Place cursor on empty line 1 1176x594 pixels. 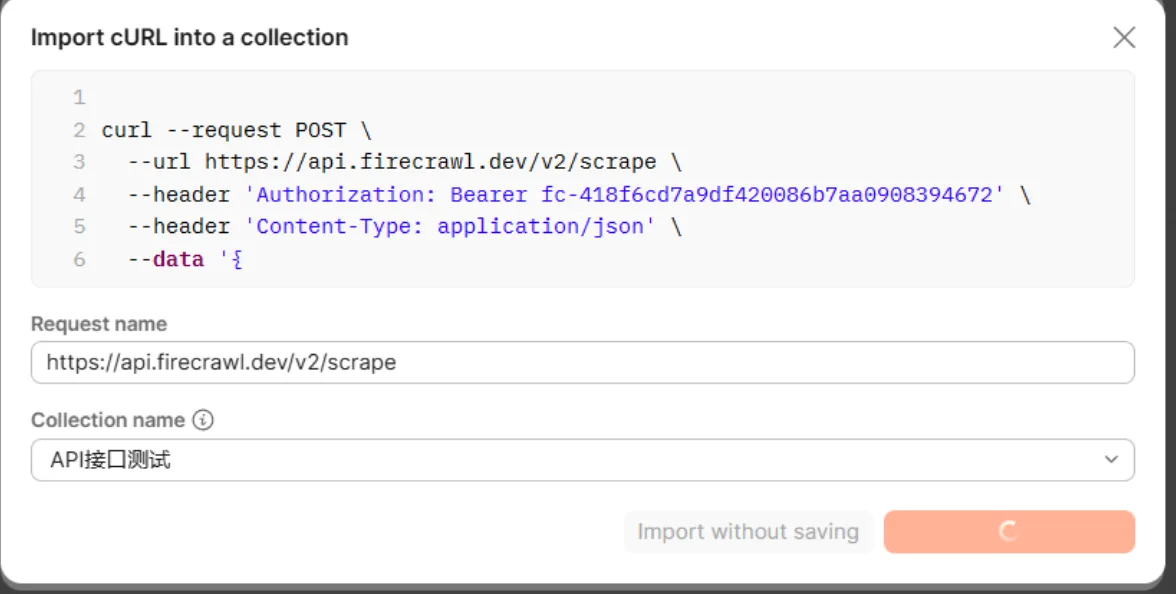click(x=600, y=98)
